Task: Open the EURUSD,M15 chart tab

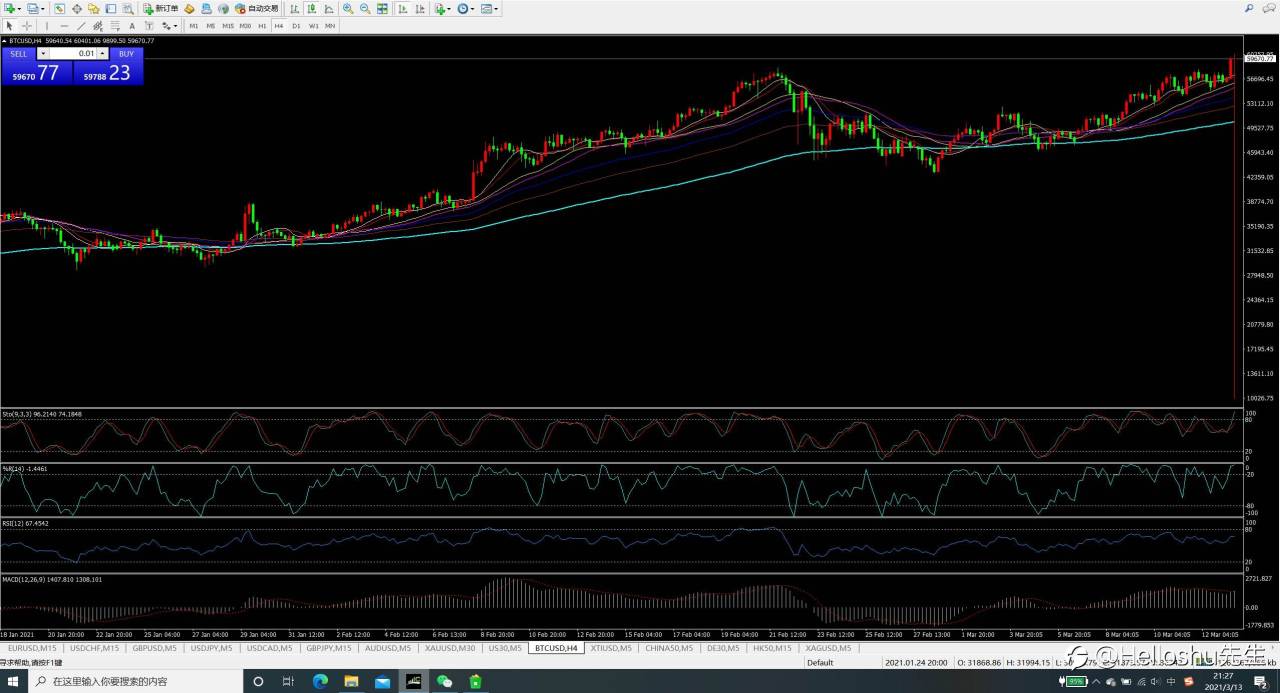Action: coord(32,648)
